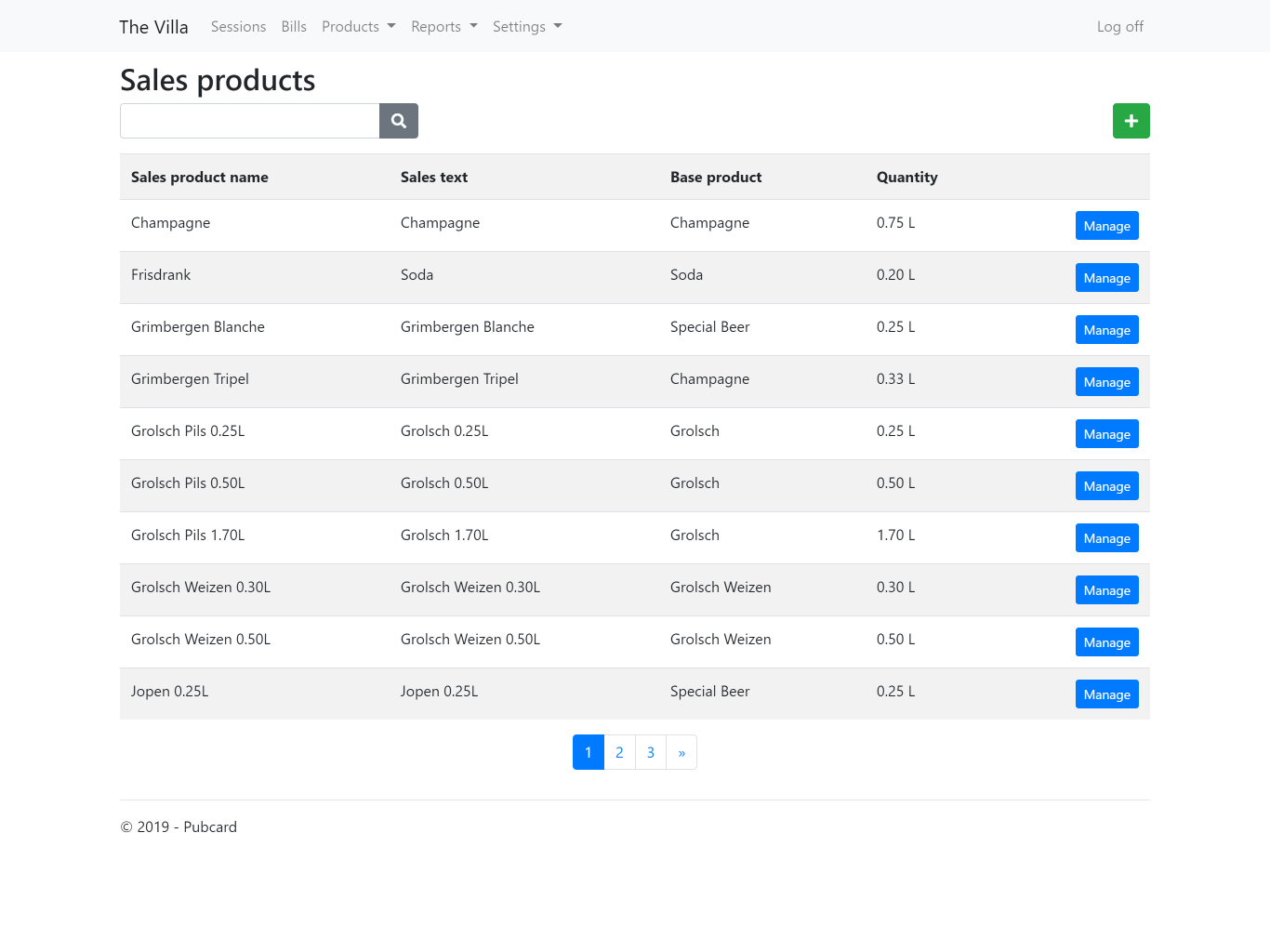
Task: Go to page 2 of results
Action: point(619,752)
